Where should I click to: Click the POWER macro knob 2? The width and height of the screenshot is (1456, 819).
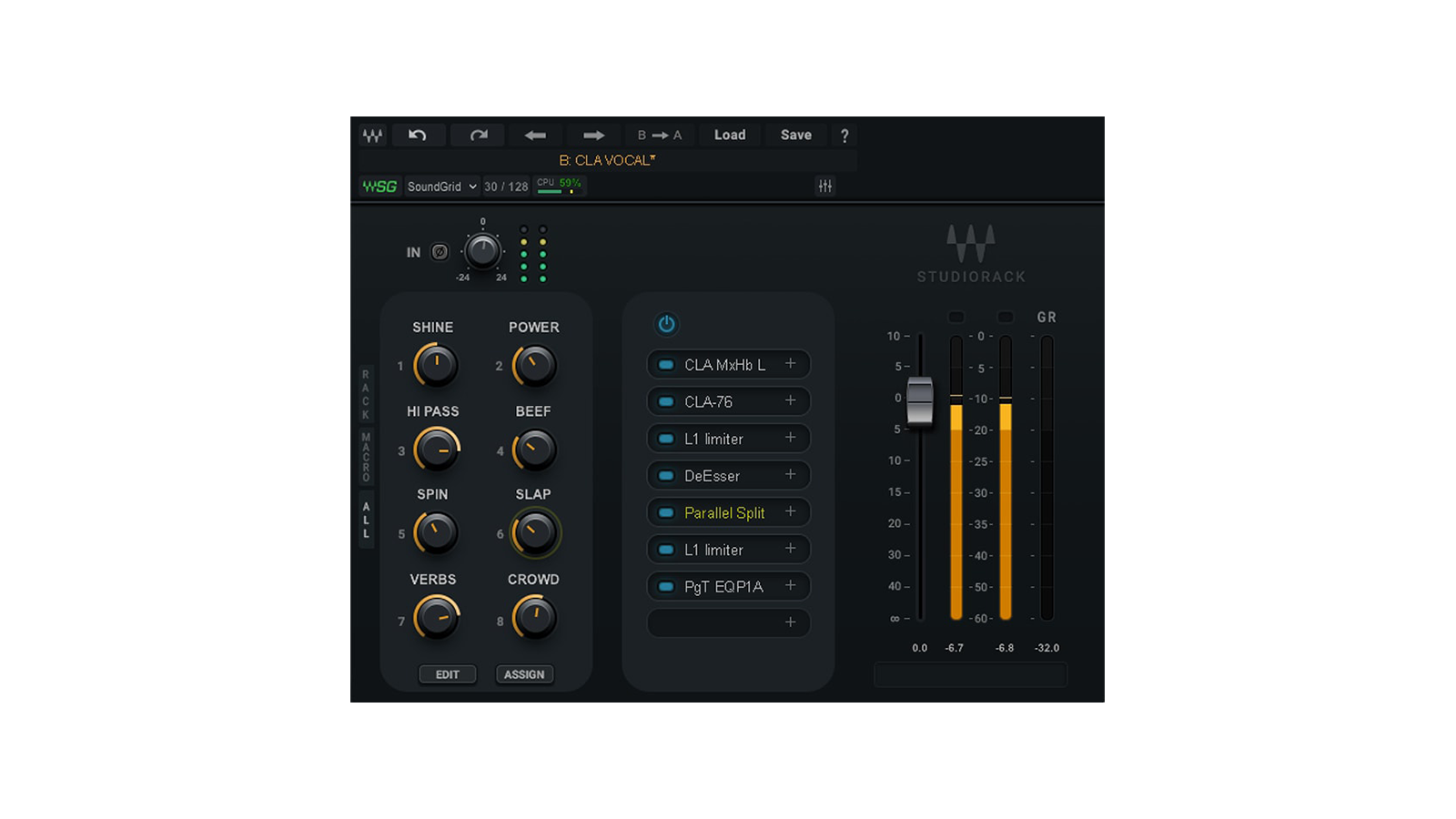click(535, 366)
